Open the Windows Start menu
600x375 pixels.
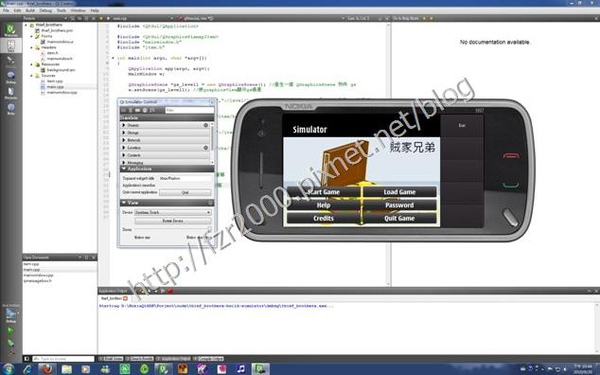8,369
